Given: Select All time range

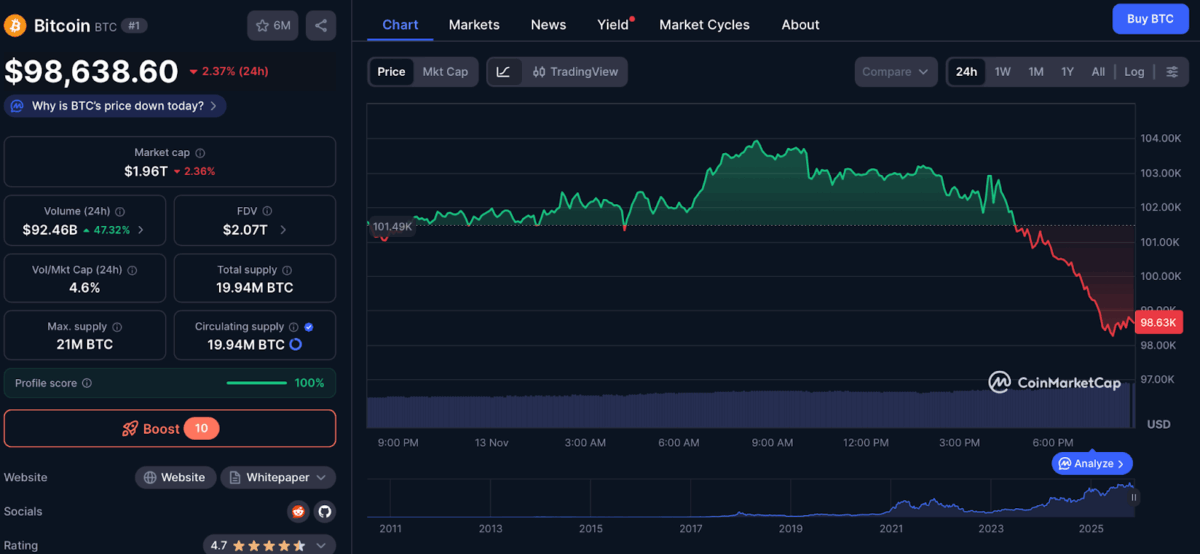Looking at the screenshot, I should [x=1098, y=72].
